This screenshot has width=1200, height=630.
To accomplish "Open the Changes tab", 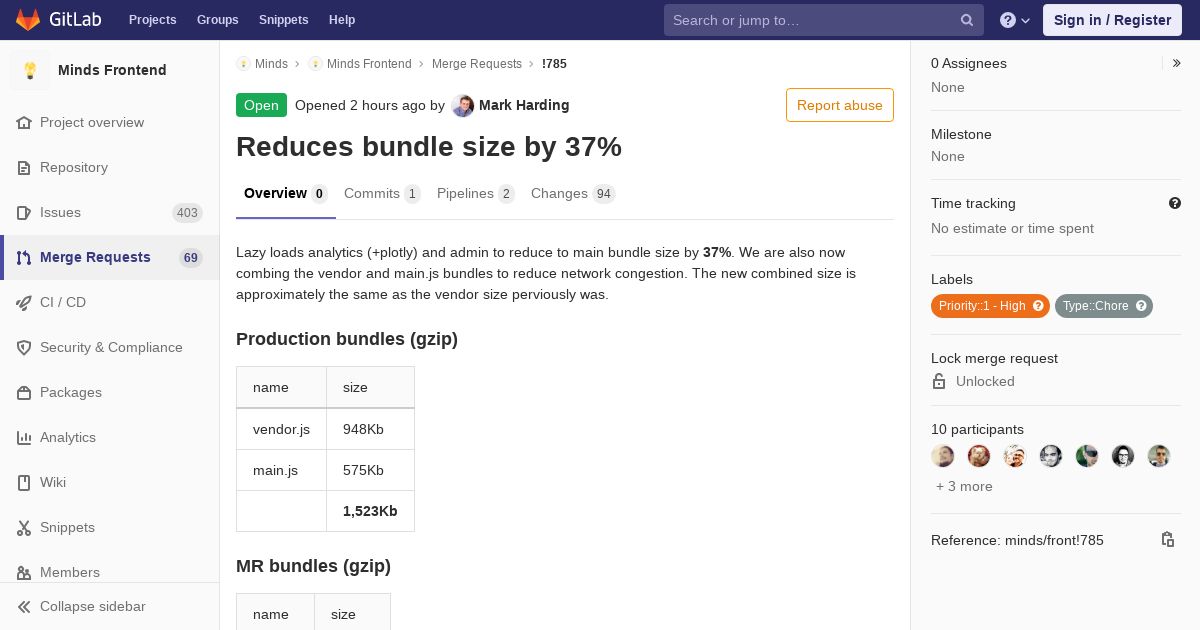I will (x=572, y=194).
